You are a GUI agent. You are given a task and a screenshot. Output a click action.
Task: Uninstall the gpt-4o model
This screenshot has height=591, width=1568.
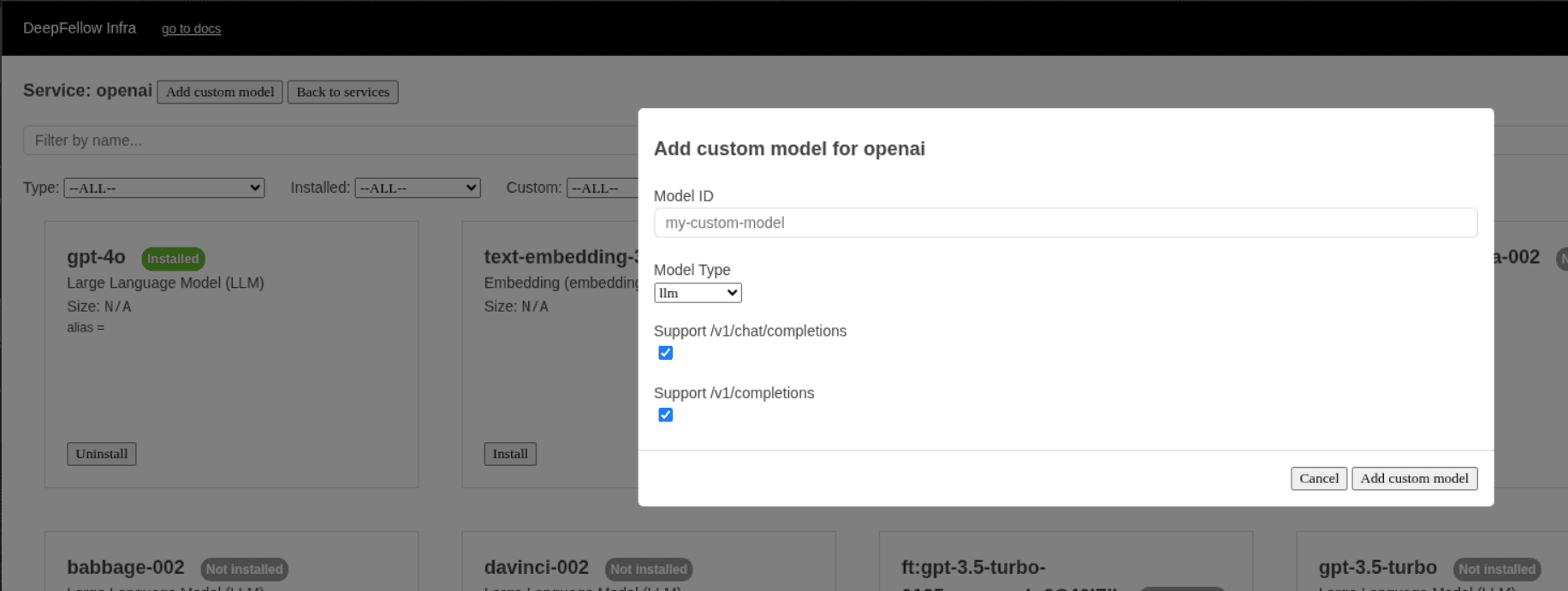coord(101,454)
